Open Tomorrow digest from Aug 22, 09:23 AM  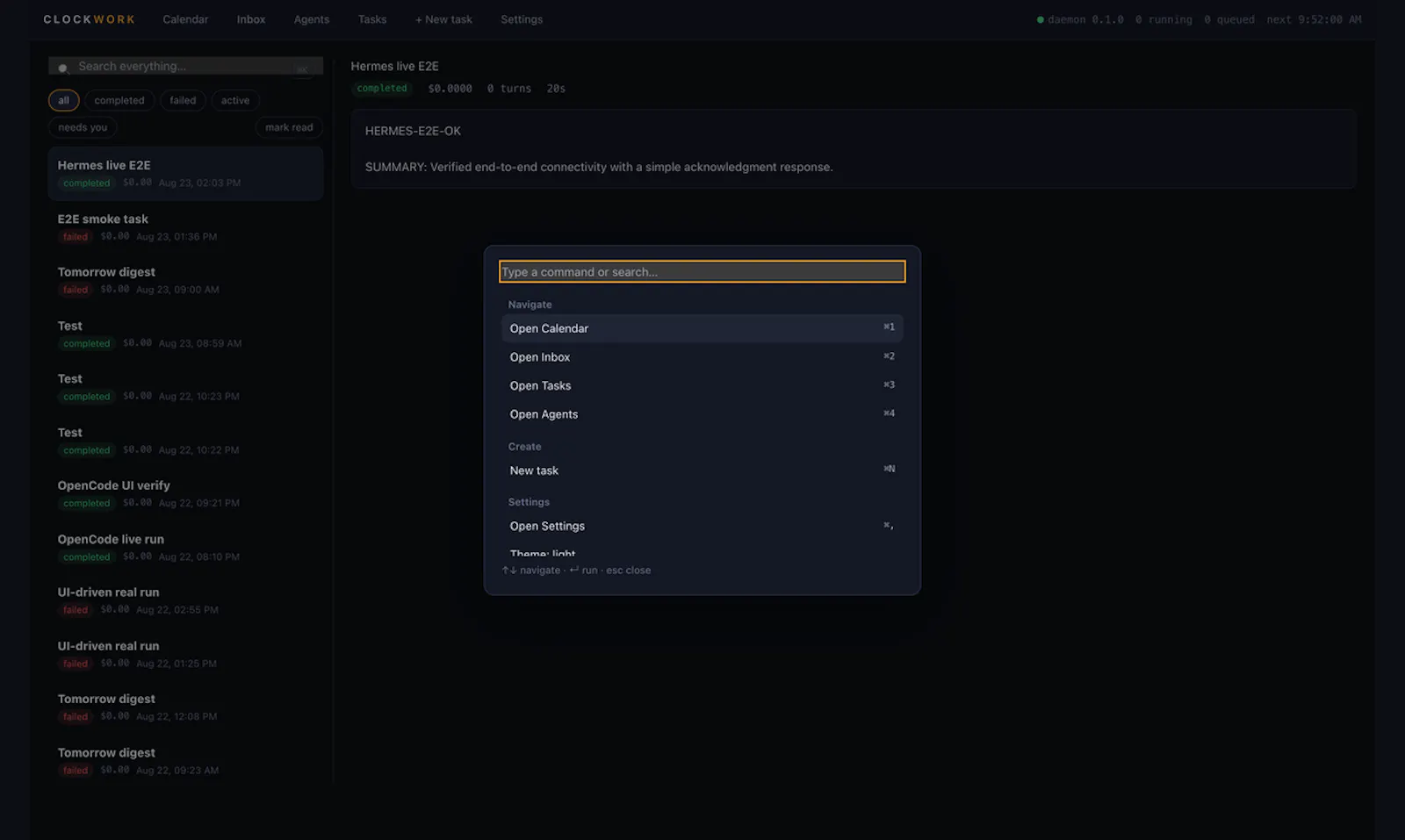point(185,761)
